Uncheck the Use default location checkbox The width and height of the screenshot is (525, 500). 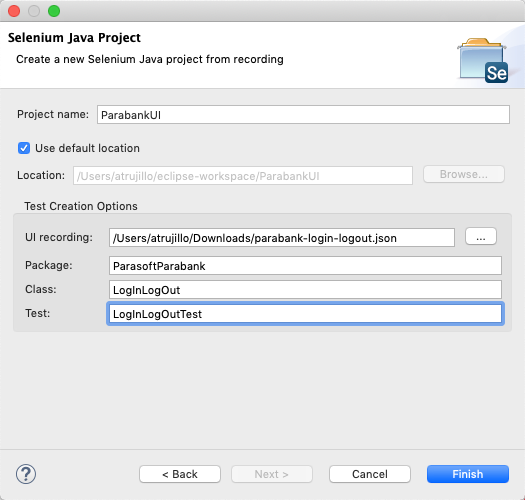[x=24, y=148]
